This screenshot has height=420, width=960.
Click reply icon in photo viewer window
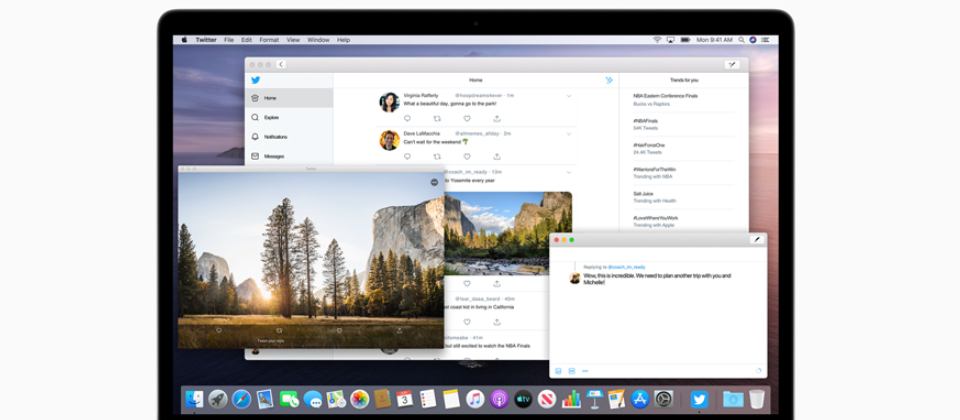tap(219, 331)
